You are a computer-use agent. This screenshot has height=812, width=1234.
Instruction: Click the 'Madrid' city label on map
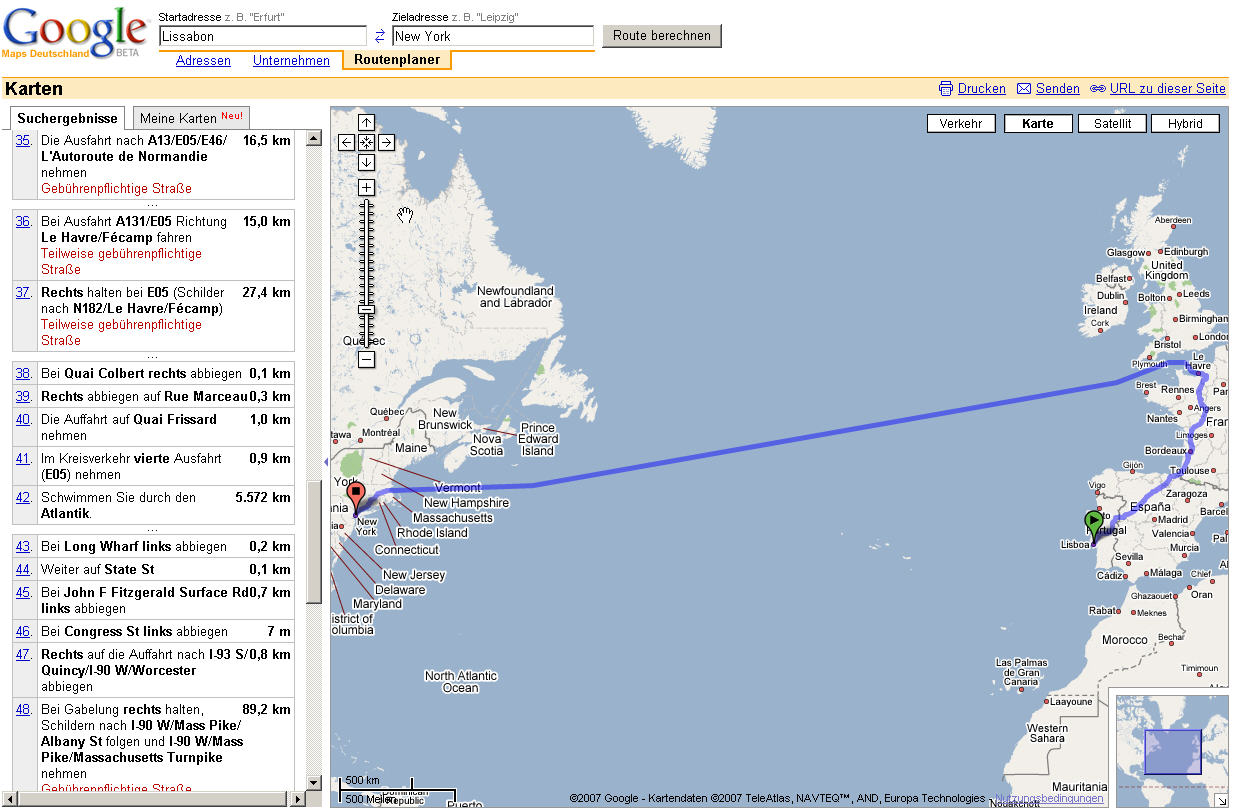coord(1173,520)
